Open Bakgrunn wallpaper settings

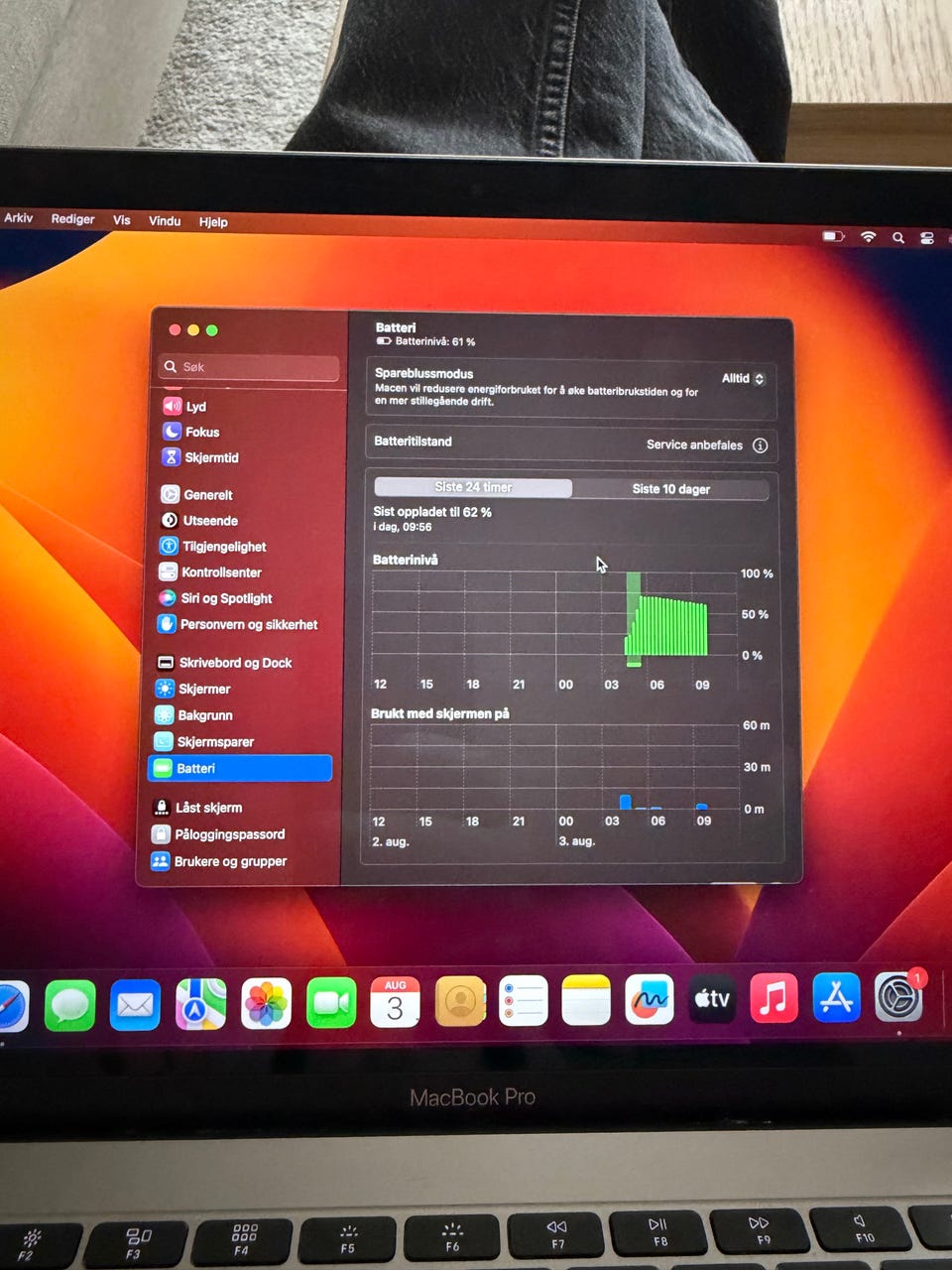pos(193,715)
